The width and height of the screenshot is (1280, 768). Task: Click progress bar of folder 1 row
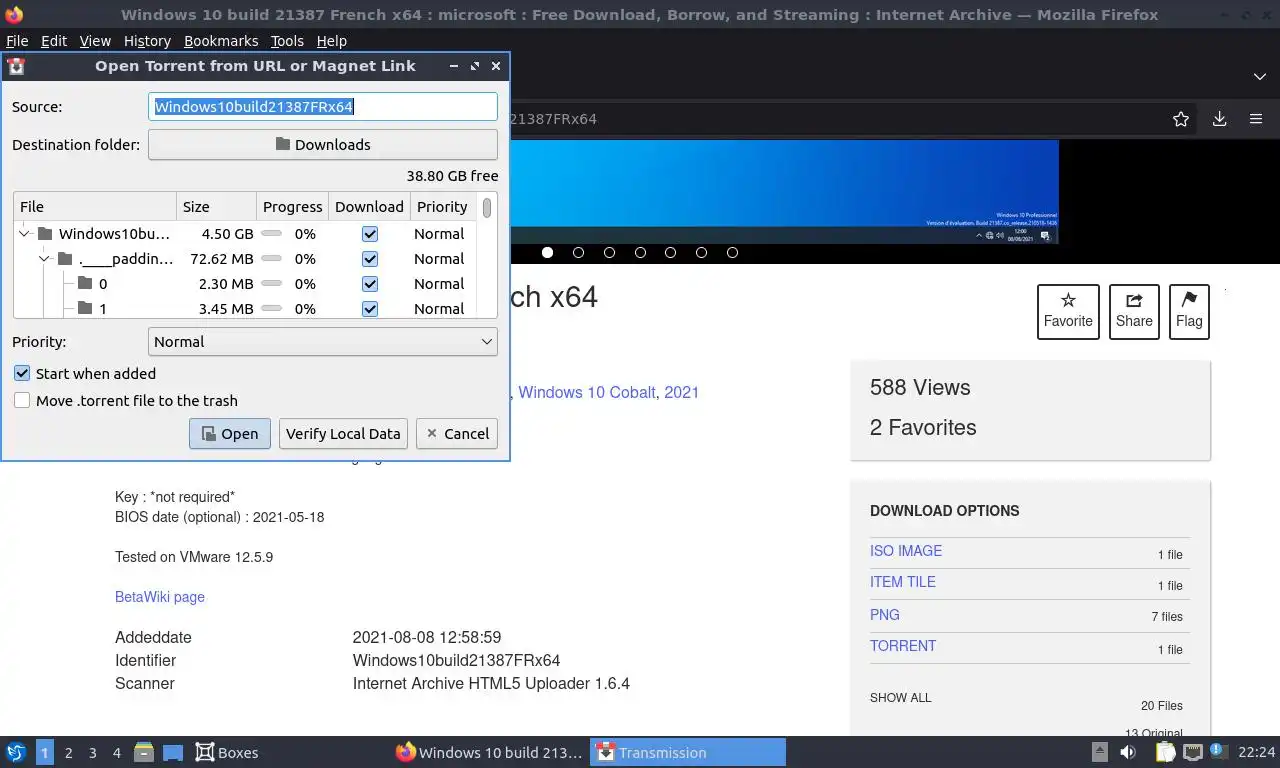click(x=271, y=309)
